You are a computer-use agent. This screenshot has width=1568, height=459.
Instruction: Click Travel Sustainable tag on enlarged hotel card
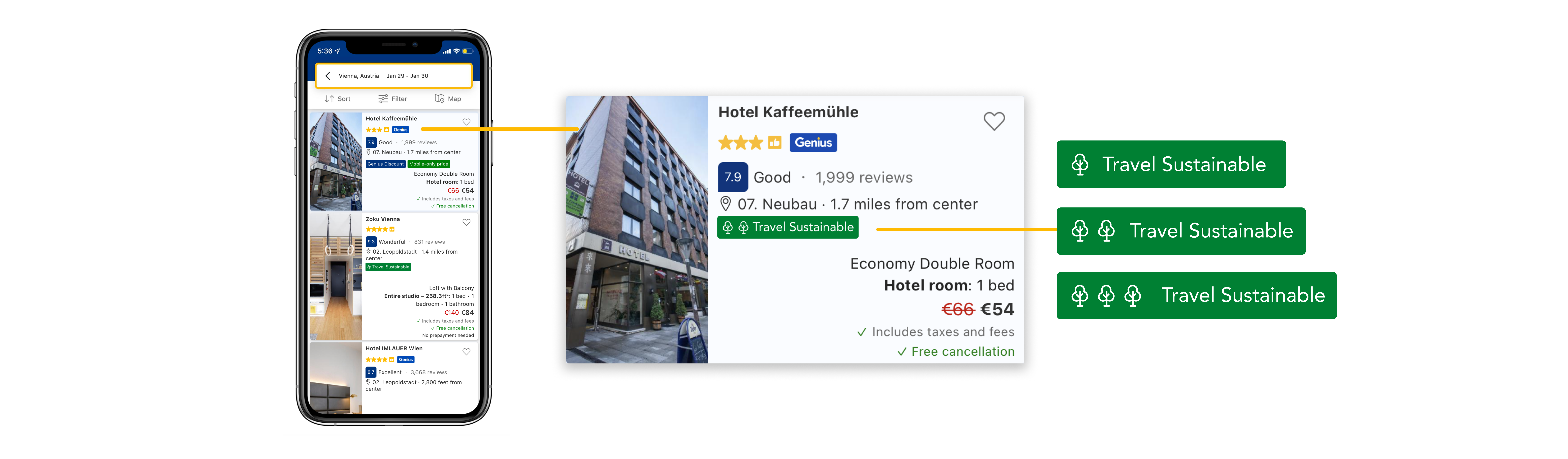point(788,227)
